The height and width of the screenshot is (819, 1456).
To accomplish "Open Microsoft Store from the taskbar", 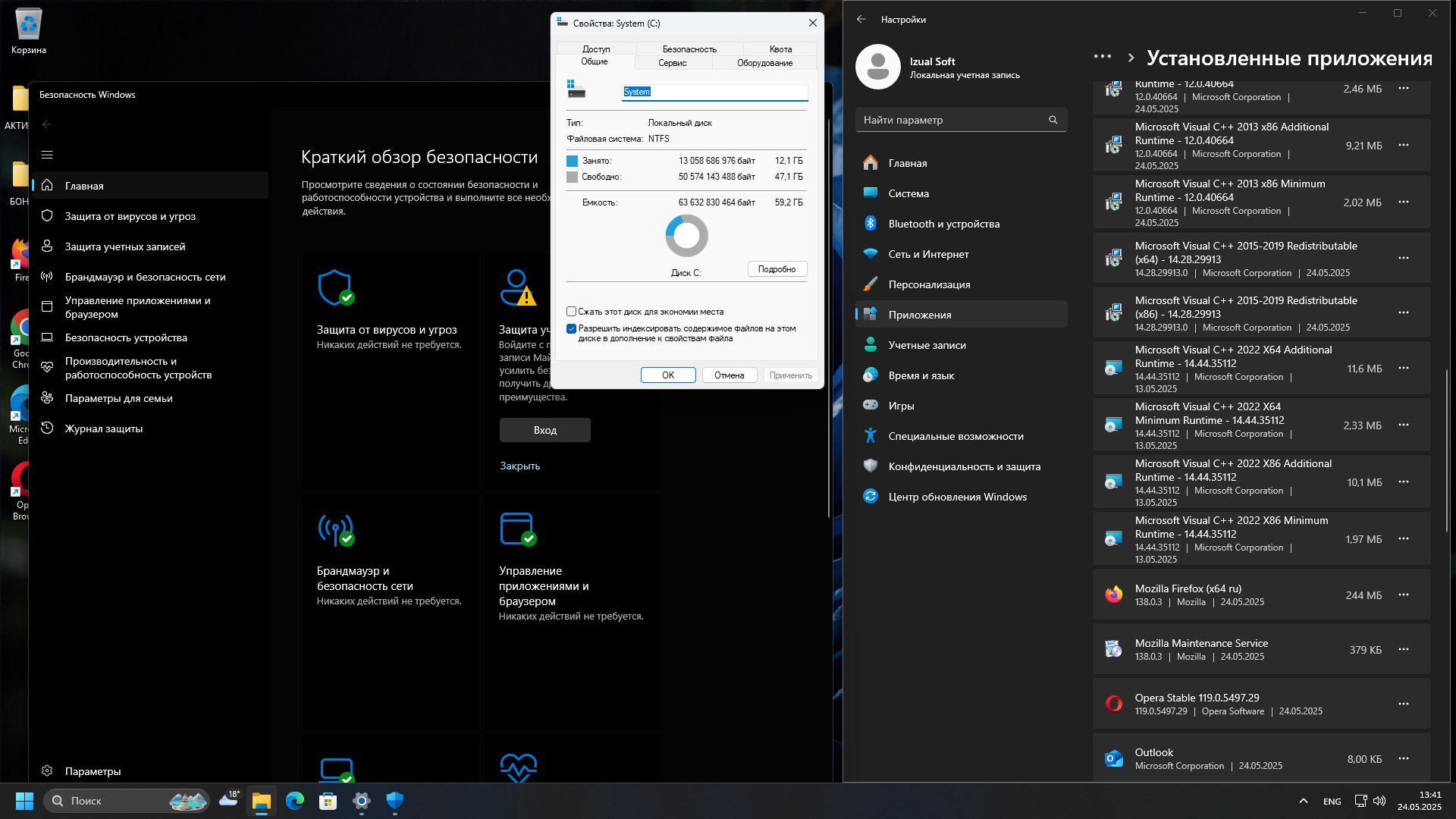I will point(328,801).
